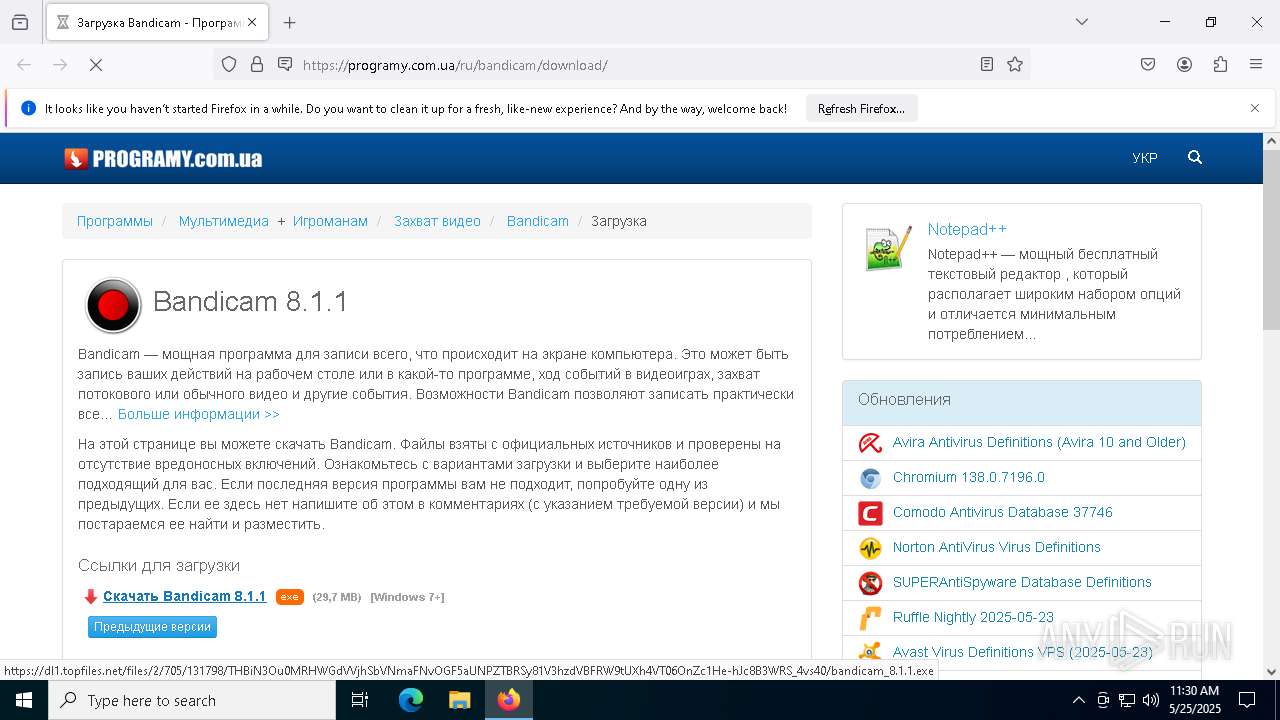Stop page loading with the X button
This screenshot has height=720, width=1280.
[x=96, y=65]
